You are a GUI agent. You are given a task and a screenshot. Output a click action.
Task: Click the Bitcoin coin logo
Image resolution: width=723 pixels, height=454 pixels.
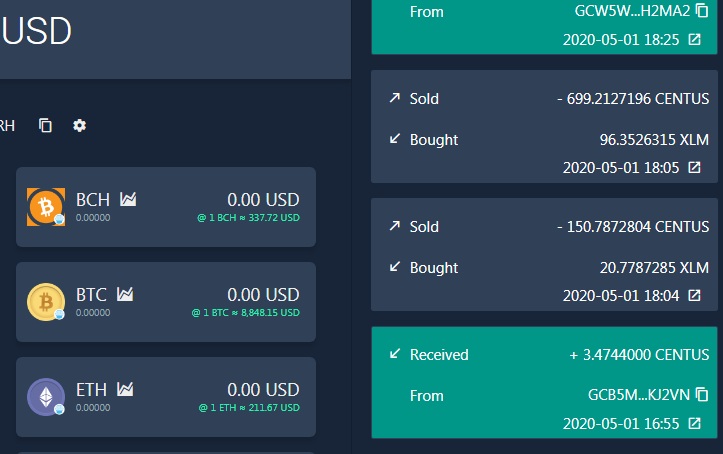click(45, 302)
